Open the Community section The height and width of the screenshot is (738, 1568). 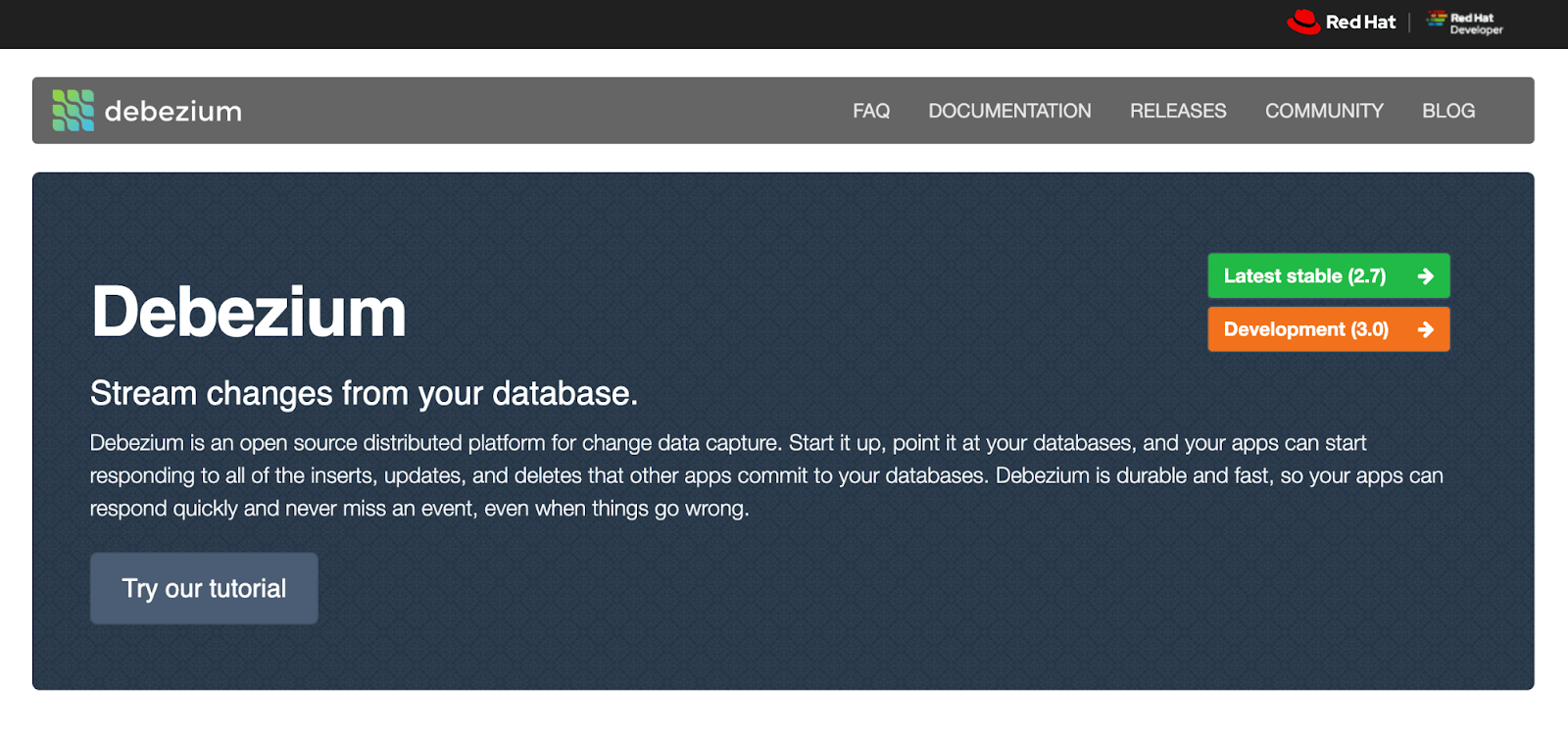(x=1323, y=111)
